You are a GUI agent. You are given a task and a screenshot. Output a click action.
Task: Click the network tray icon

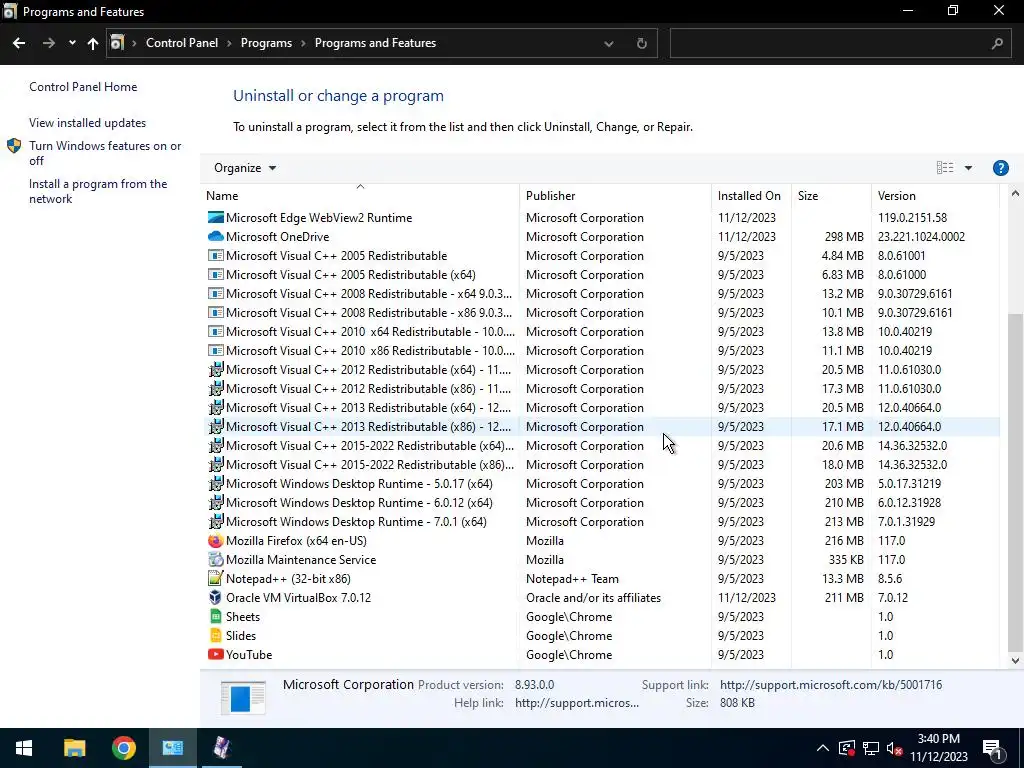(x=871, y=748)
